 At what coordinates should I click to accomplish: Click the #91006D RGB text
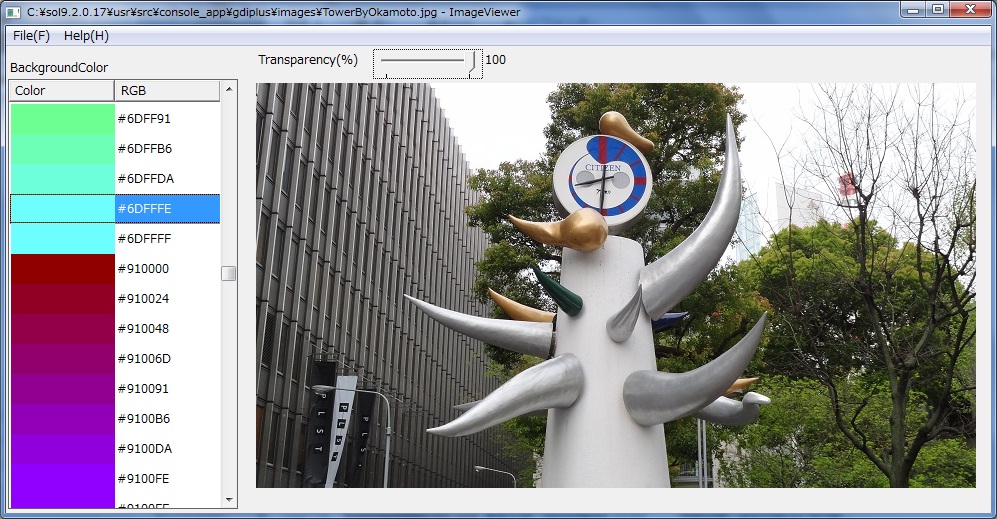tap(144, 358)
